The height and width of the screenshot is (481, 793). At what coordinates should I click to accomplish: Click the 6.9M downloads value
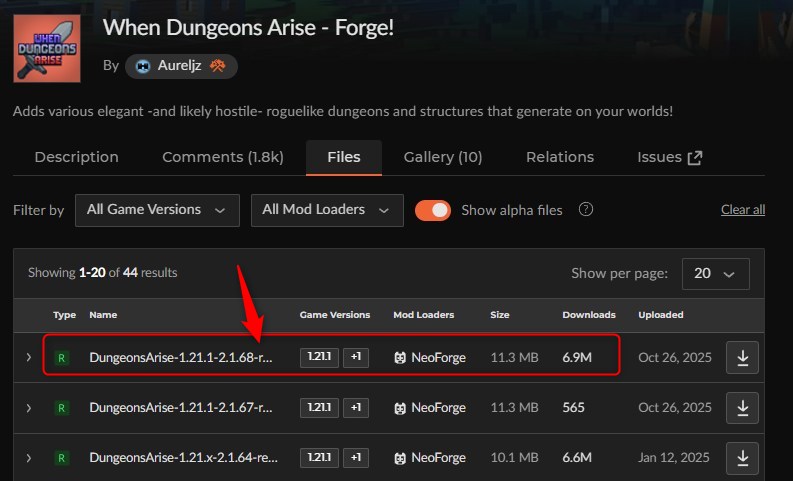[577, 358]
